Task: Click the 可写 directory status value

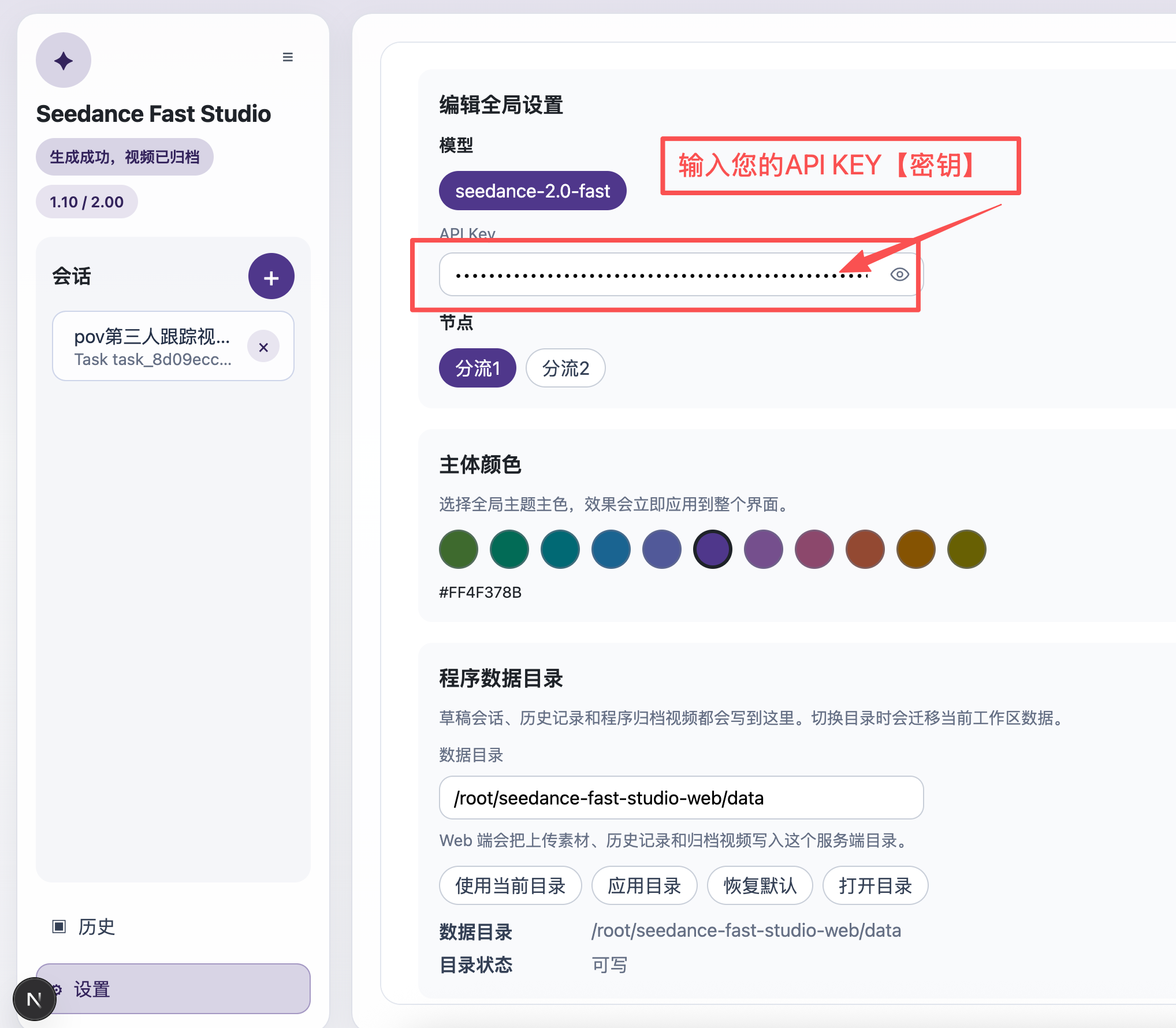Action: (609, 964)
